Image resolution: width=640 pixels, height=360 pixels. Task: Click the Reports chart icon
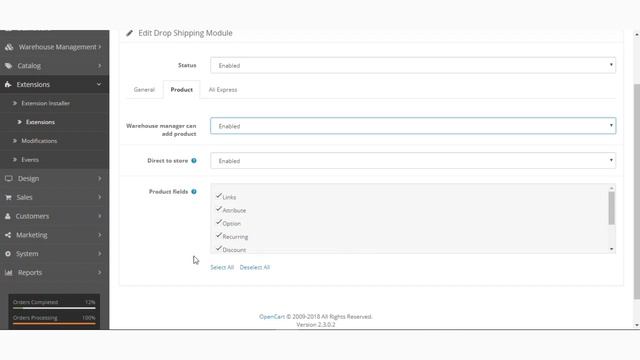[9, 272]
